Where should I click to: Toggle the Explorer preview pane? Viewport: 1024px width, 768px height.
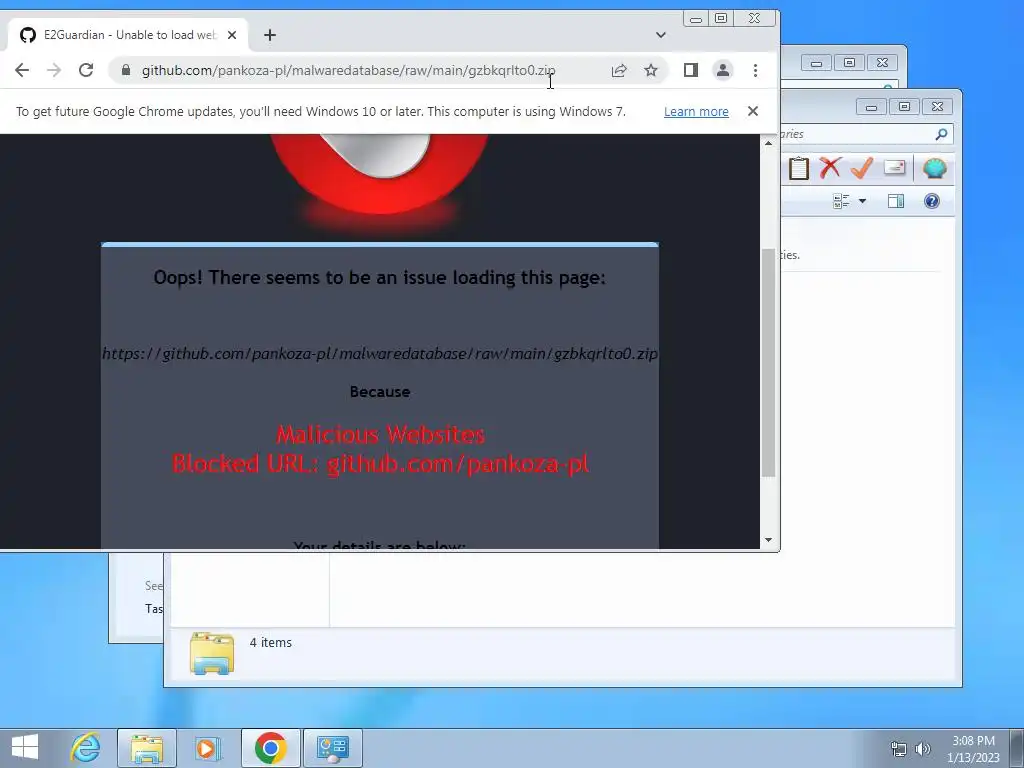(x=896, y=201)
